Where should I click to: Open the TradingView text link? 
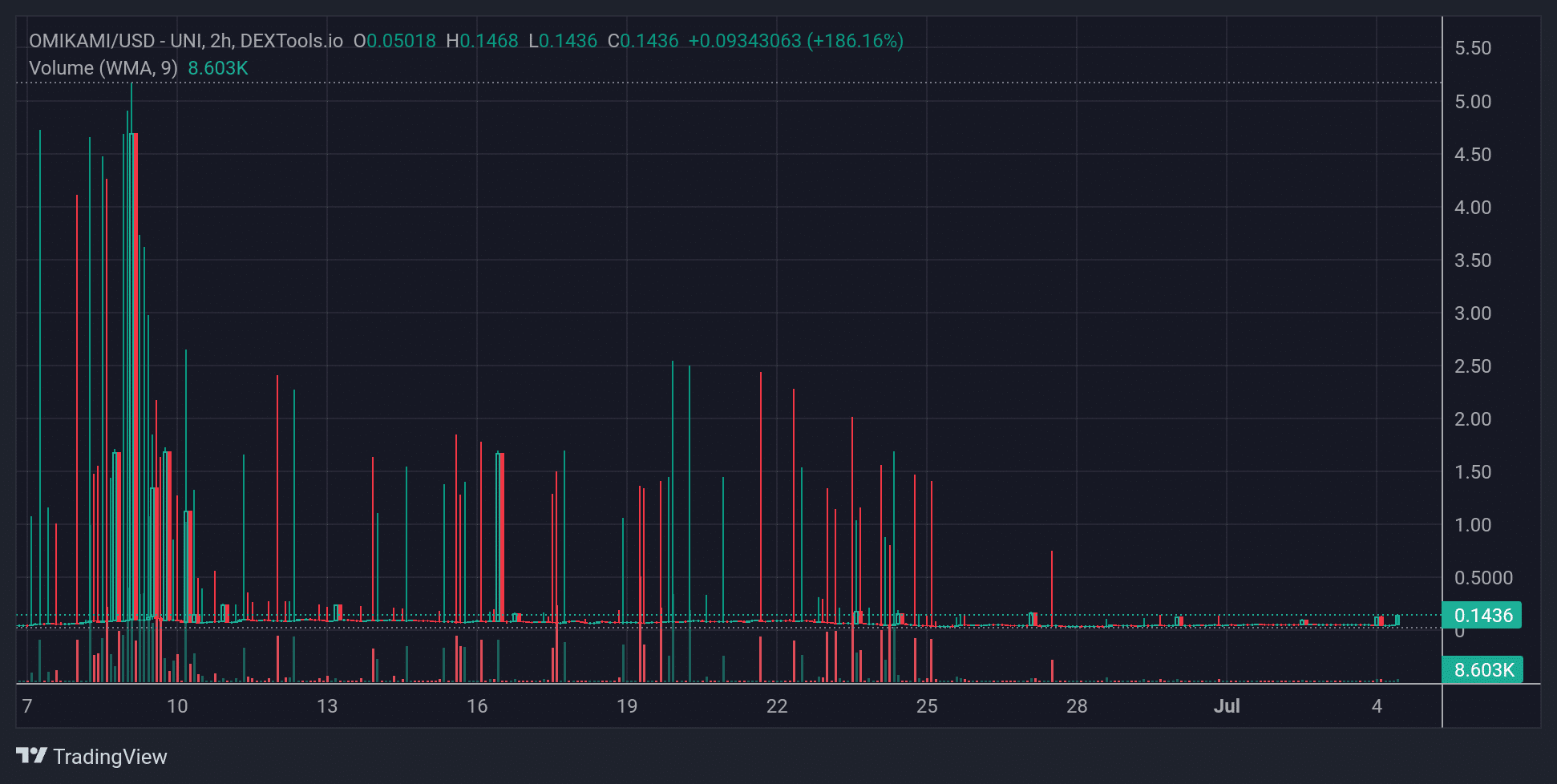(x=110, y=757)
